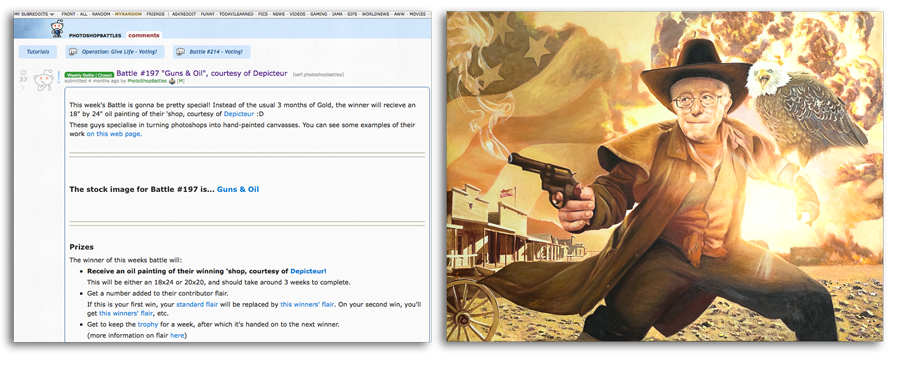
Task: Select the comments tab
Action: coord(144,35)
